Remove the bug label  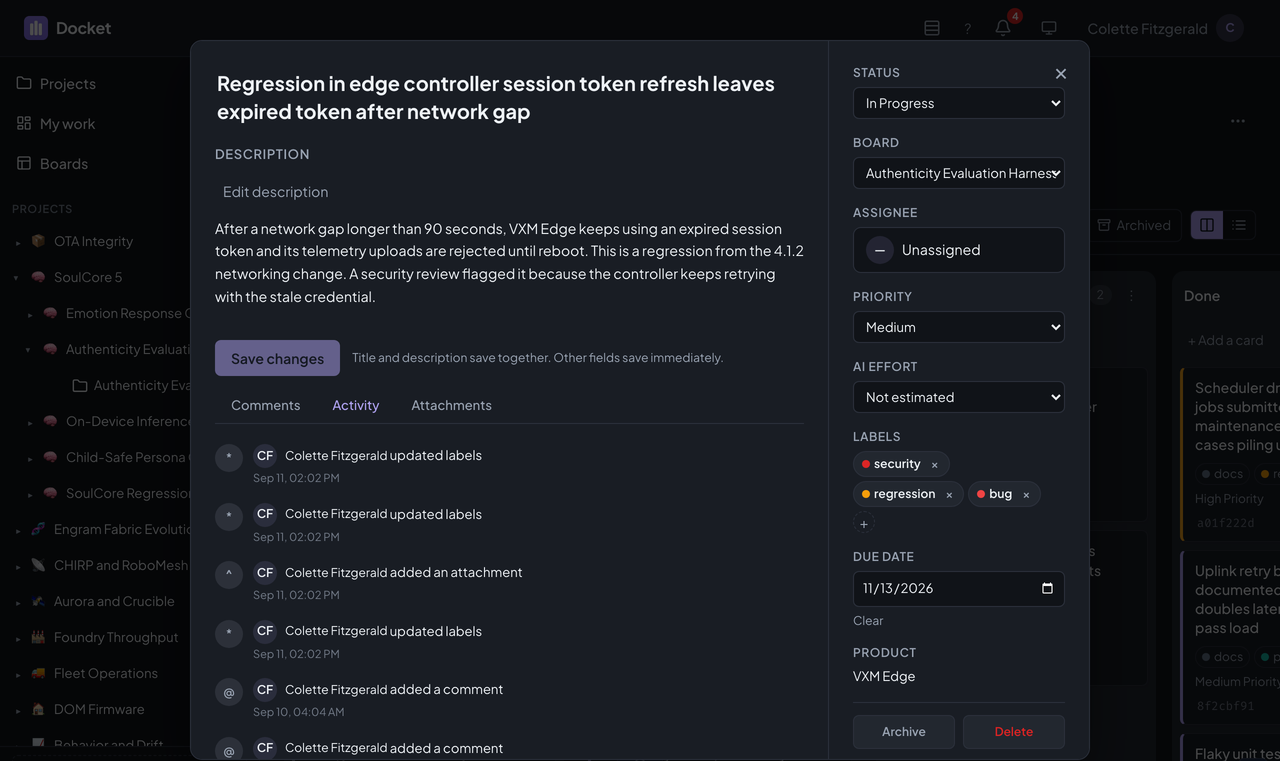(1026, 495)
